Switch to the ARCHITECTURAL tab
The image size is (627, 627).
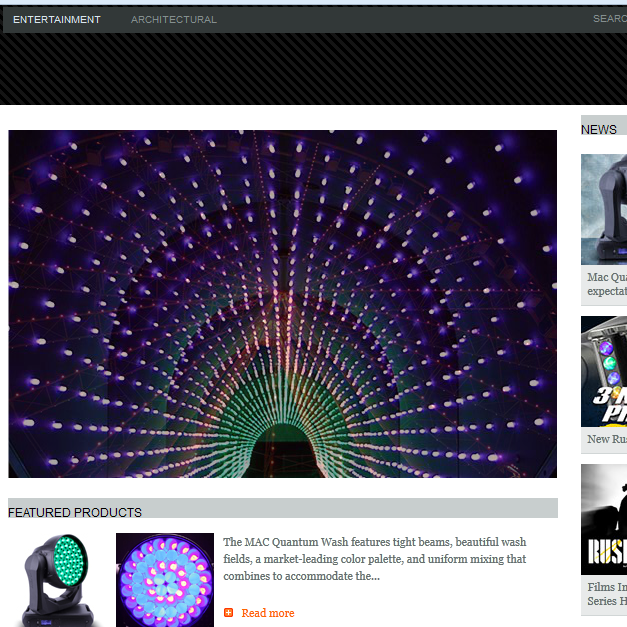[x=174, y=19]
